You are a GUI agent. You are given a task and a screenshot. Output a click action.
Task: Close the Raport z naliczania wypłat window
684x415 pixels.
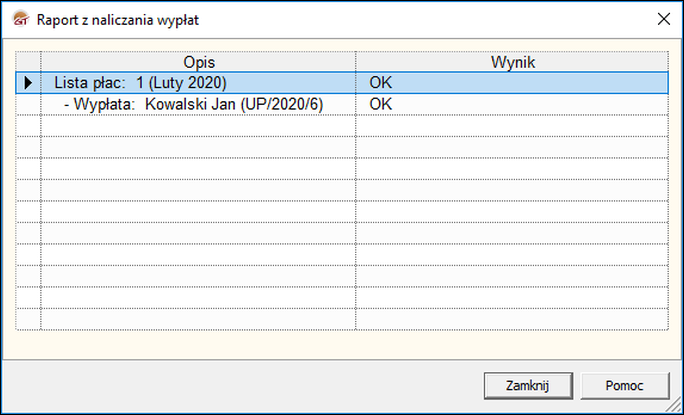(662, 18)
